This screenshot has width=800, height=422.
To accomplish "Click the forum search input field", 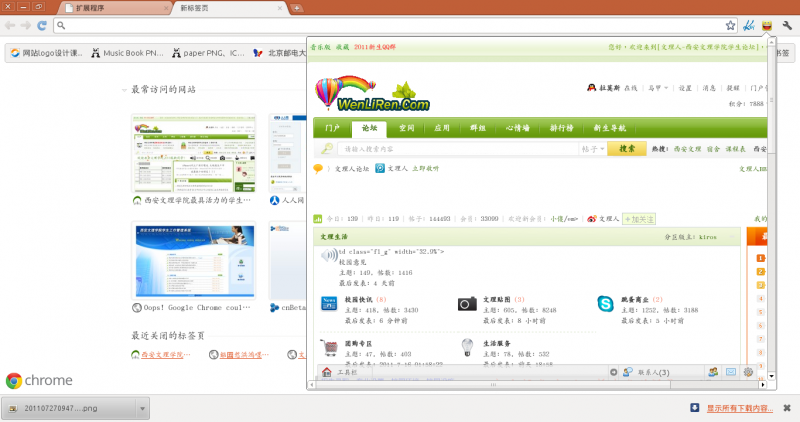I will (458, 149).
